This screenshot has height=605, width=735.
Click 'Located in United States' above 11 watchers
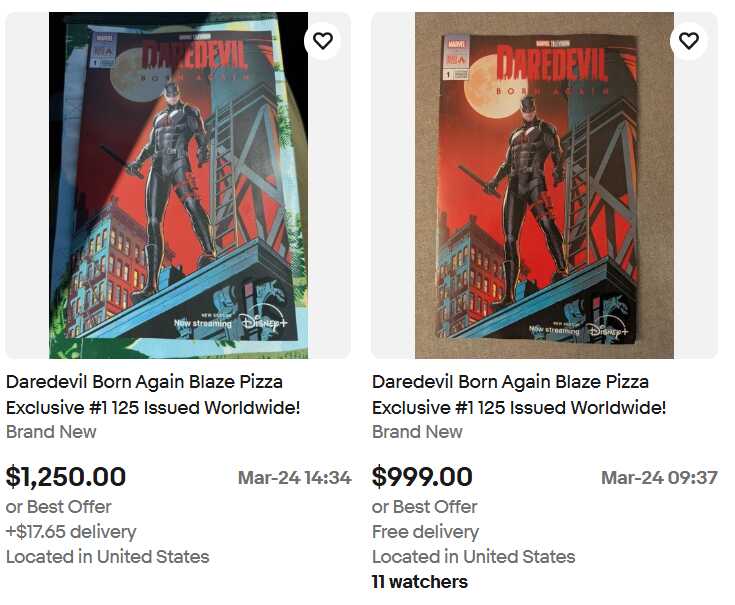point(473,557)
